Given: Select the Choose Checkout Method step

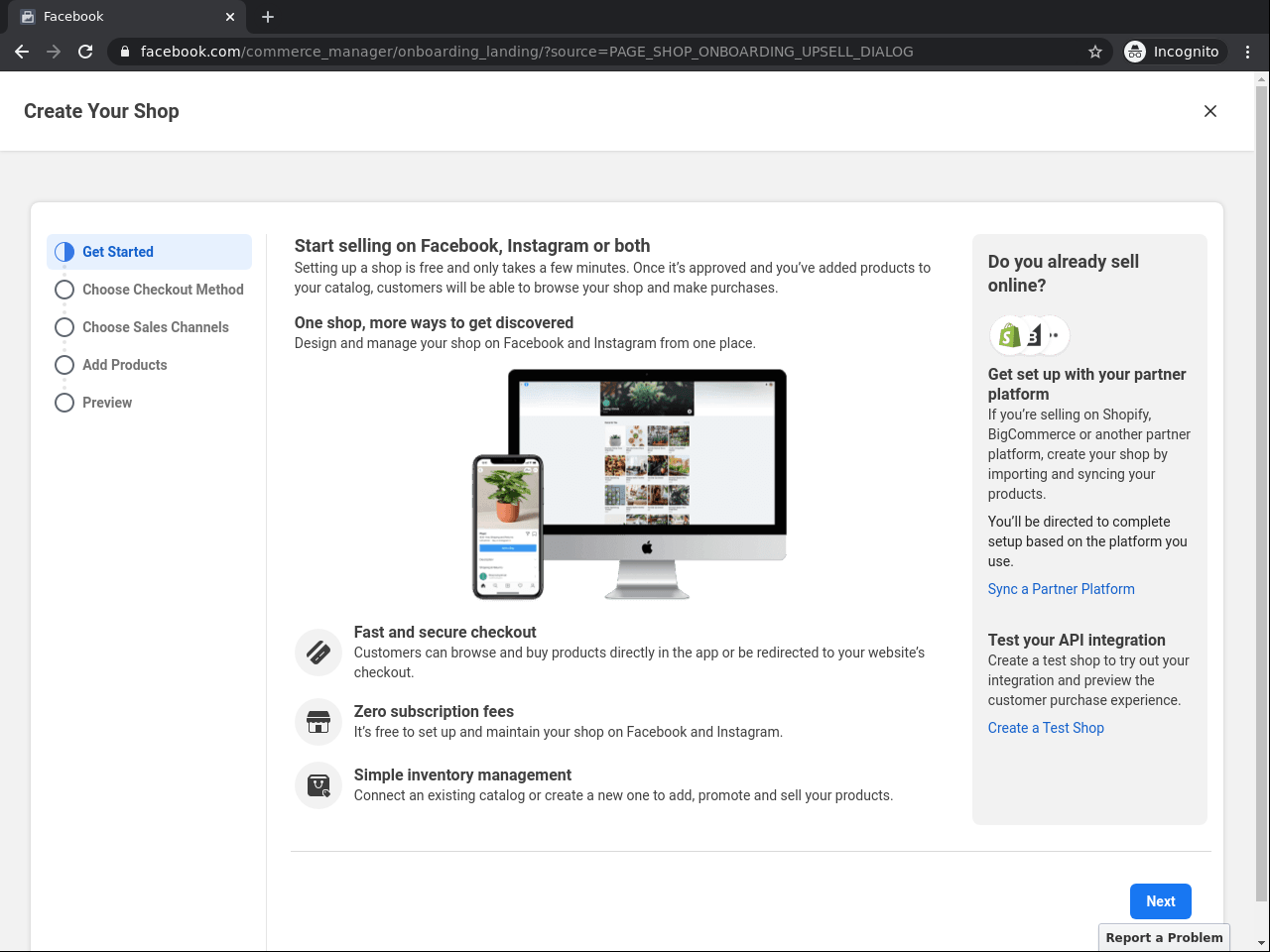Looking at the screenshot, I should tap(163, 290).
